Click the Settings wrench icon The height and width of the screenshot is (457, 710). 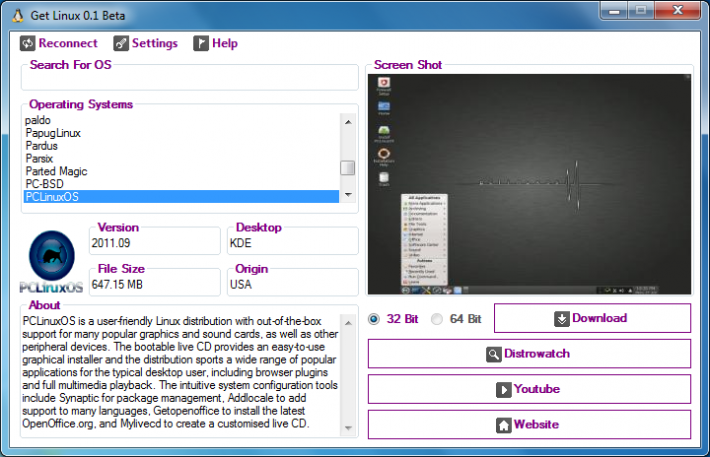click(x=121, y=43)
